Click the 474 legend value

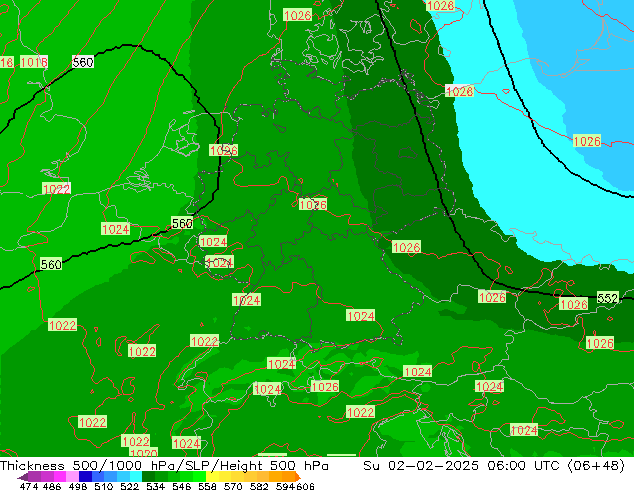(29, 486)
